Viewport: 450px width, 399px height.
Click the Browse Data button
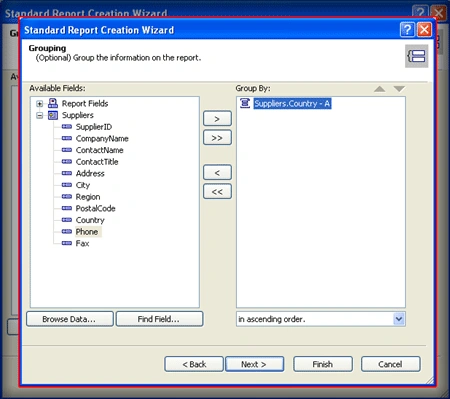tap(70, 319)
